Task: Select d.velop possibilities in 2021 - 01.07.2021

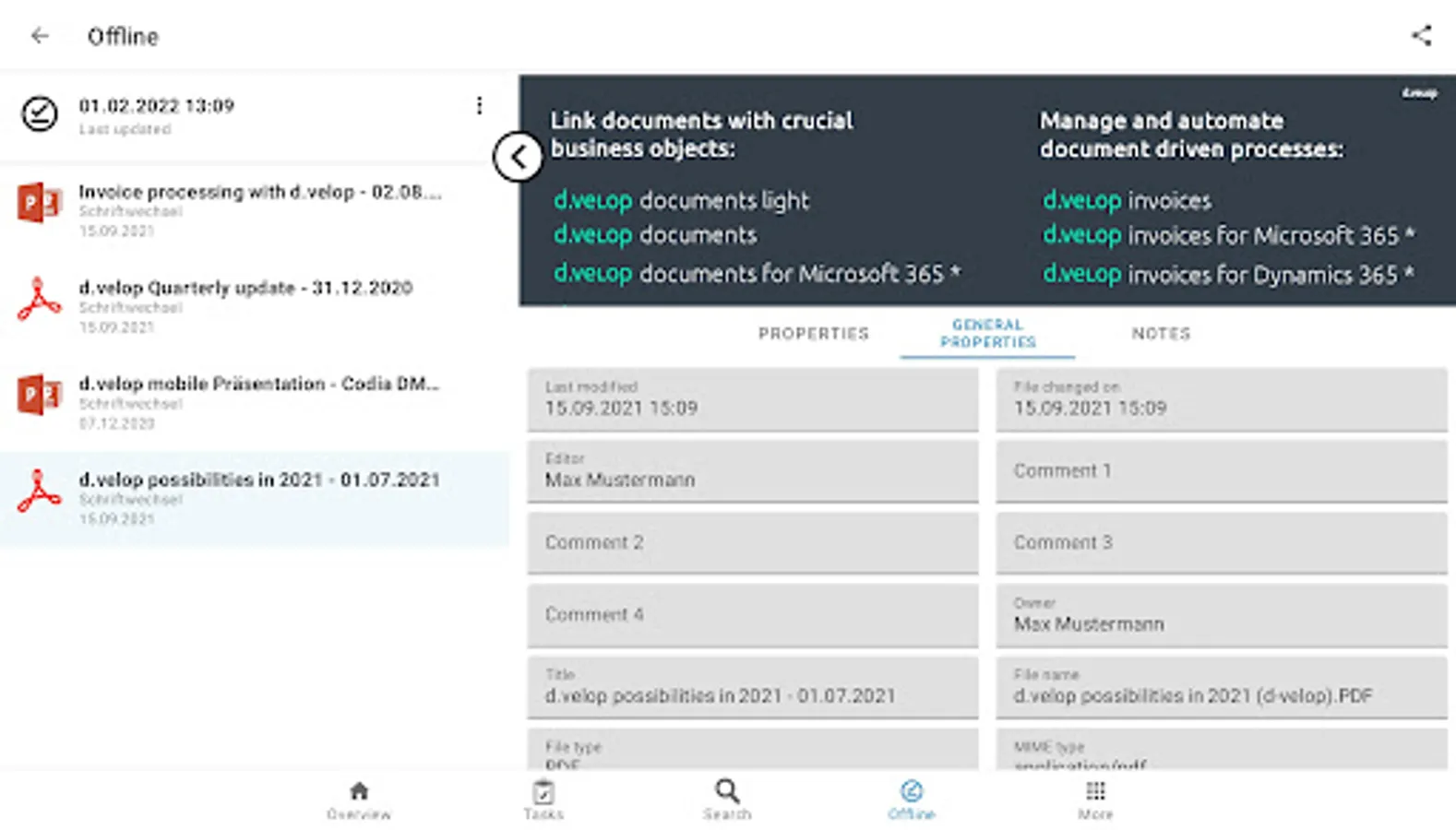Action: pos(255,498)
